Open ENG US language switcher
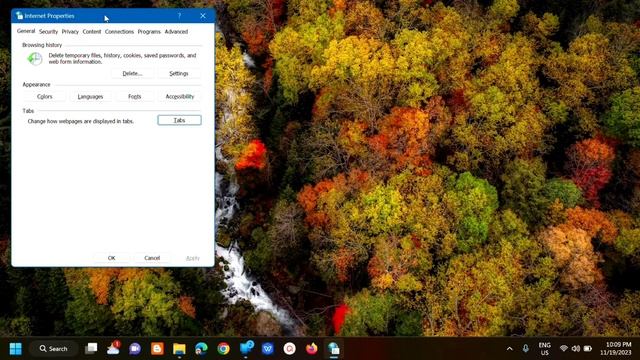Image resolution: width=640 pixels, height=360 pixels. tap(544, 349)
